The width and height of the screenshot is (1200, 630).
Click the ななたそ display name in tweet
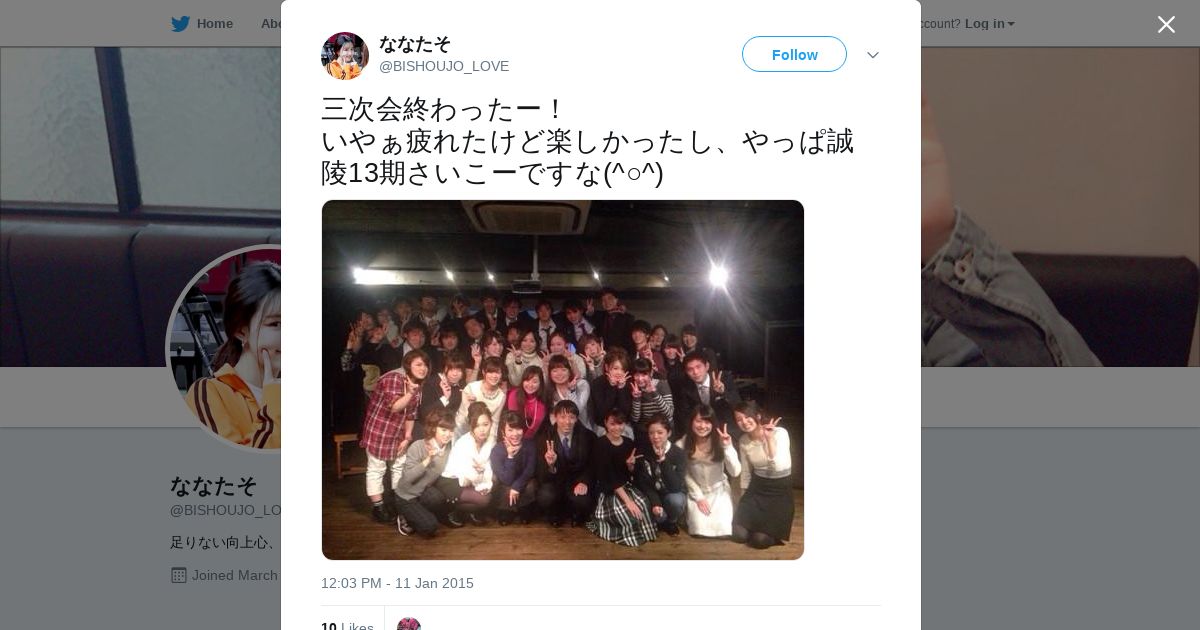(415, 43)
